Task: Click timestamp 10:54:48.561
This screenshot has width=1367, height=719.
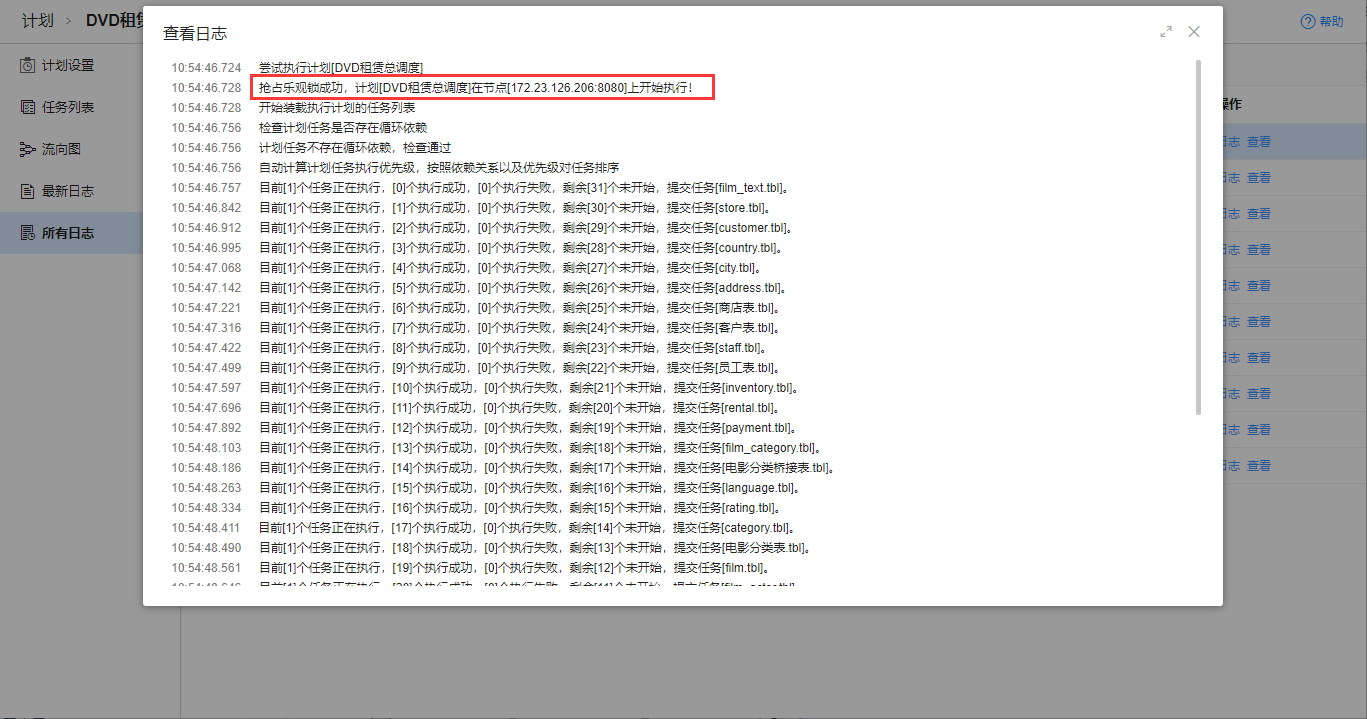Action: [206, 568]
